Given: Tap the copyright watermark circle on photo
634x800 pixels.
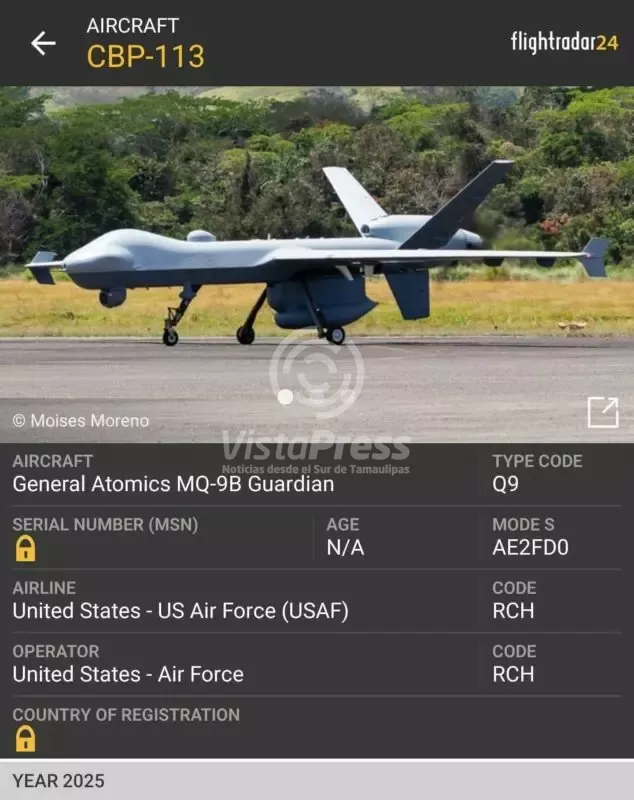Looking at the screenshot, I should 317,372.
